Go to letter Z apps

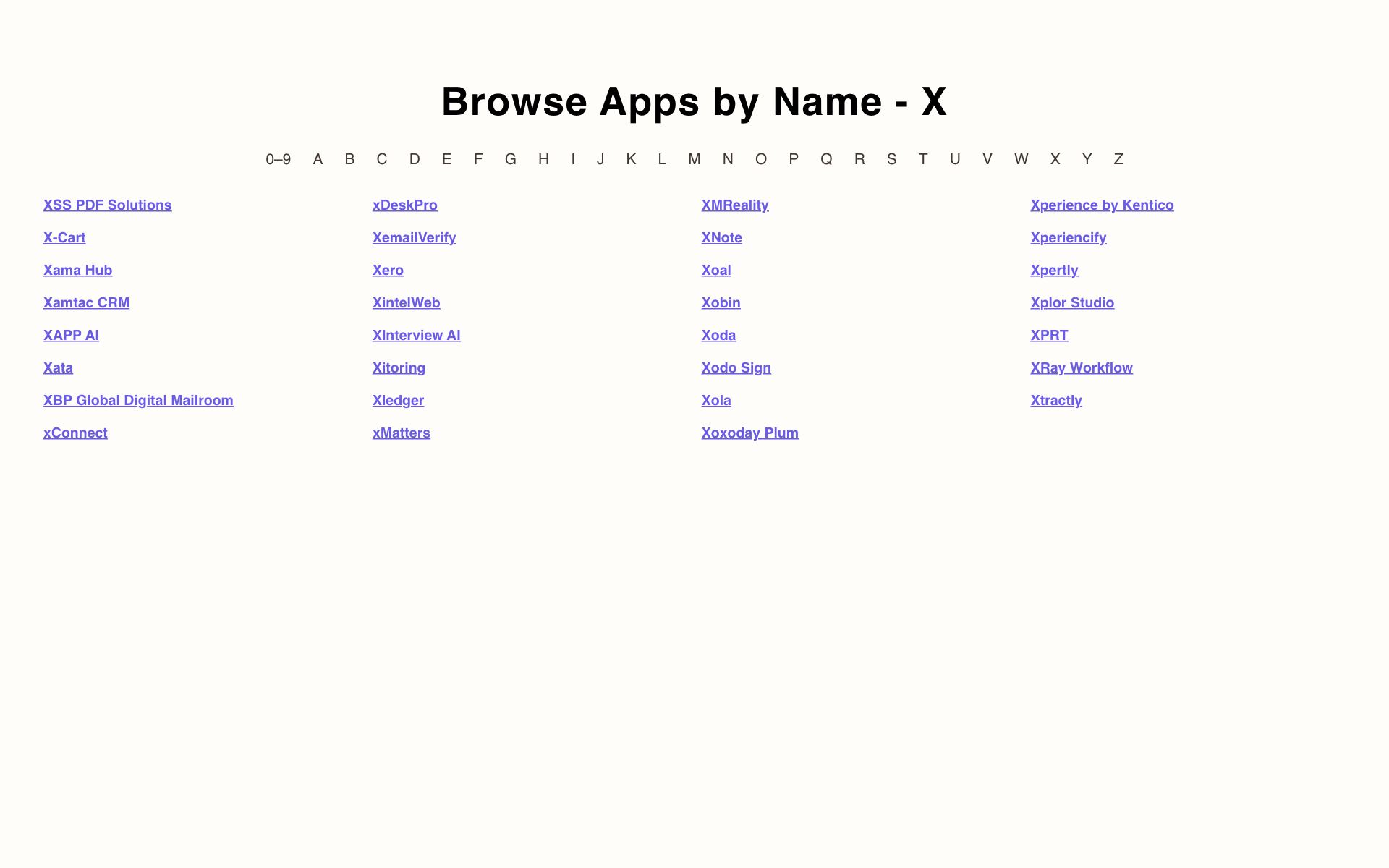click(1118, 159)
